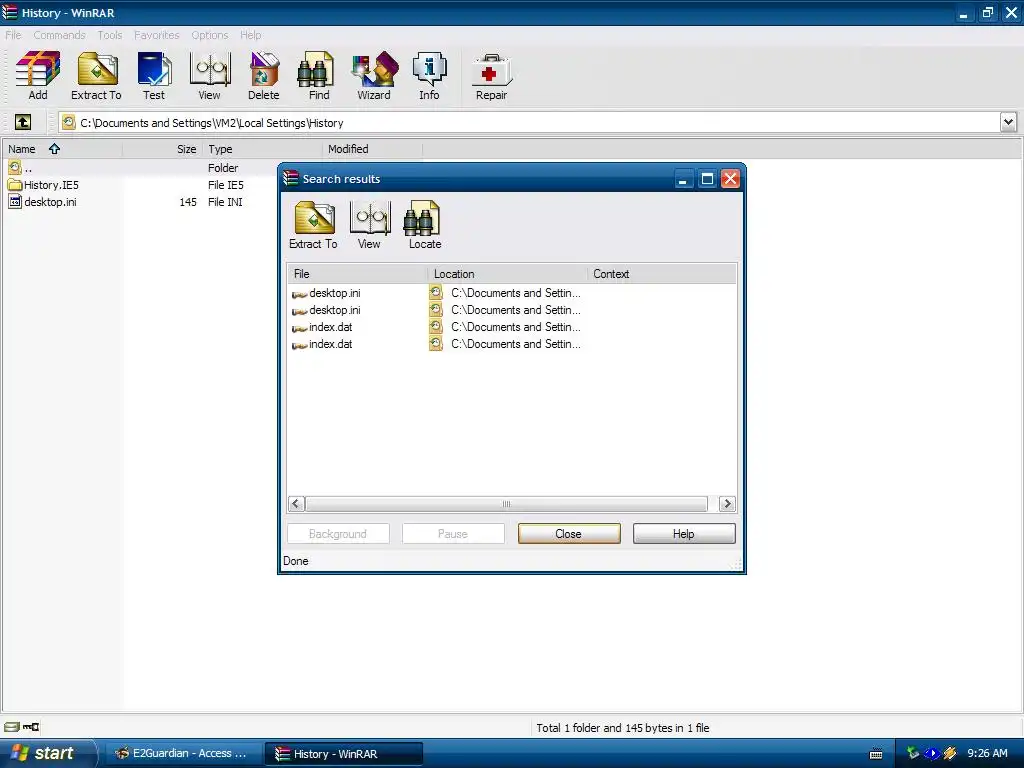Maximize the Search results window
The image size is (1024, 768).
[707, 178]
